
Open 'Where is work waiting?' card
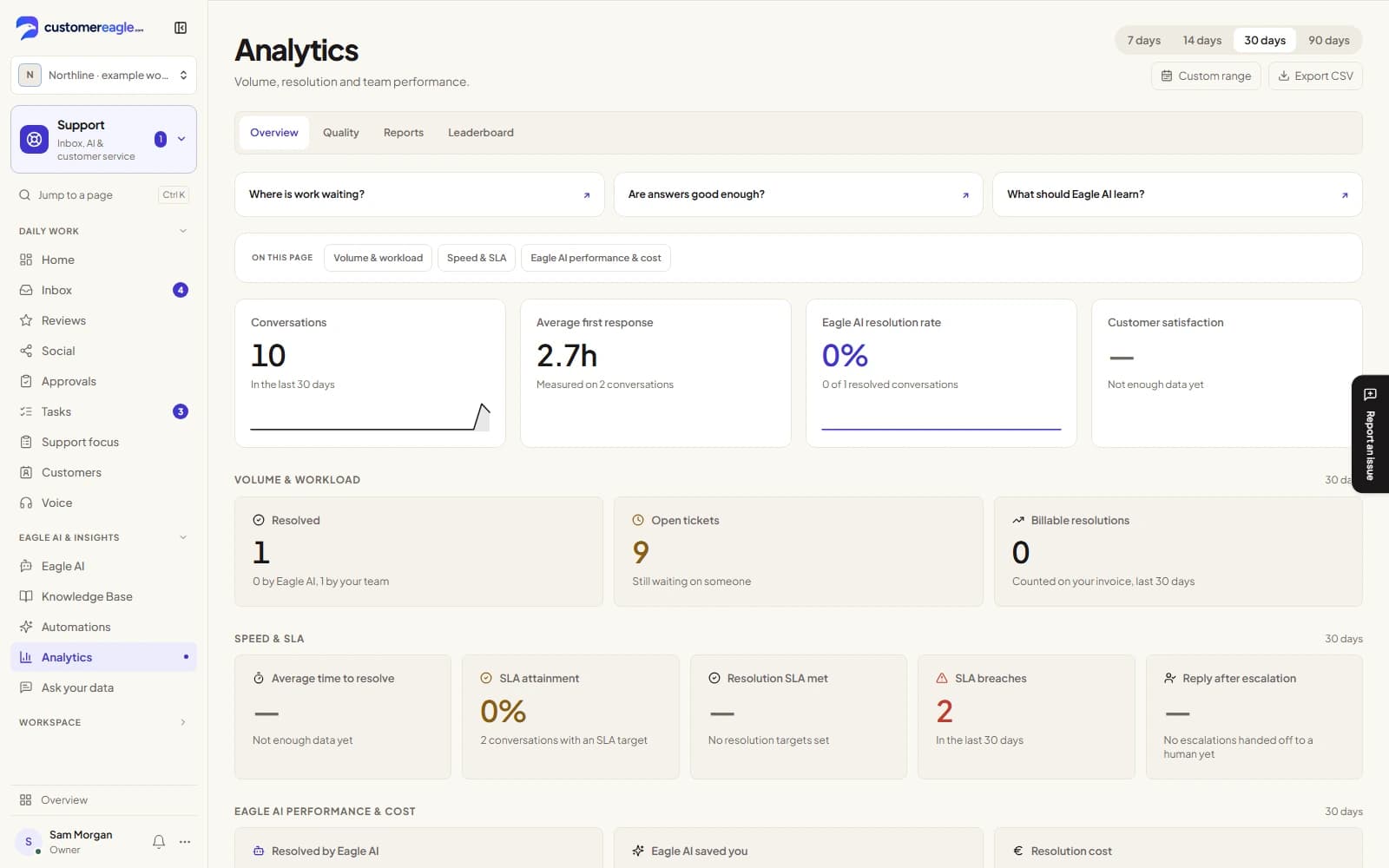click(419, 194)
